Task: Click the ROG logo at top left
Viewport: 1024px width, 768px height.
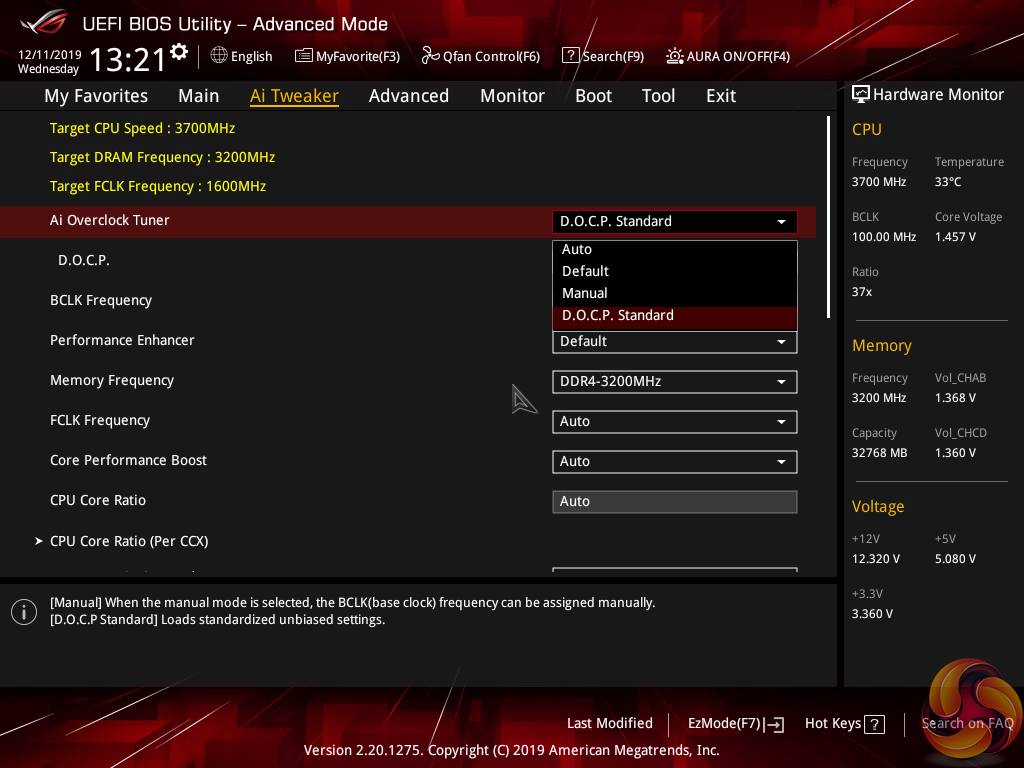Action: [44, 21]
